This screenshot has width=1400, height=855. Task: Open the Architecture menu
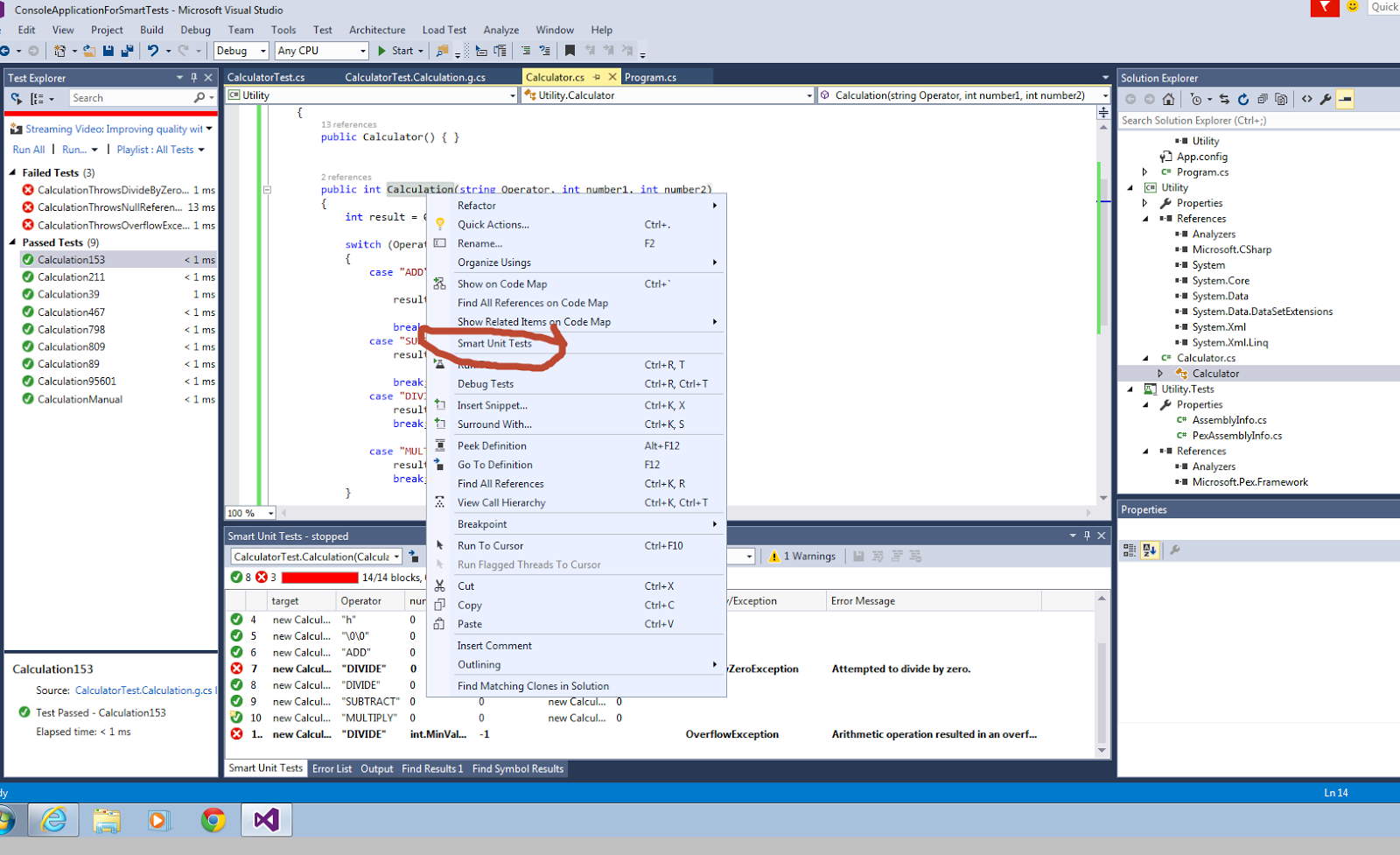coord(377,30)
